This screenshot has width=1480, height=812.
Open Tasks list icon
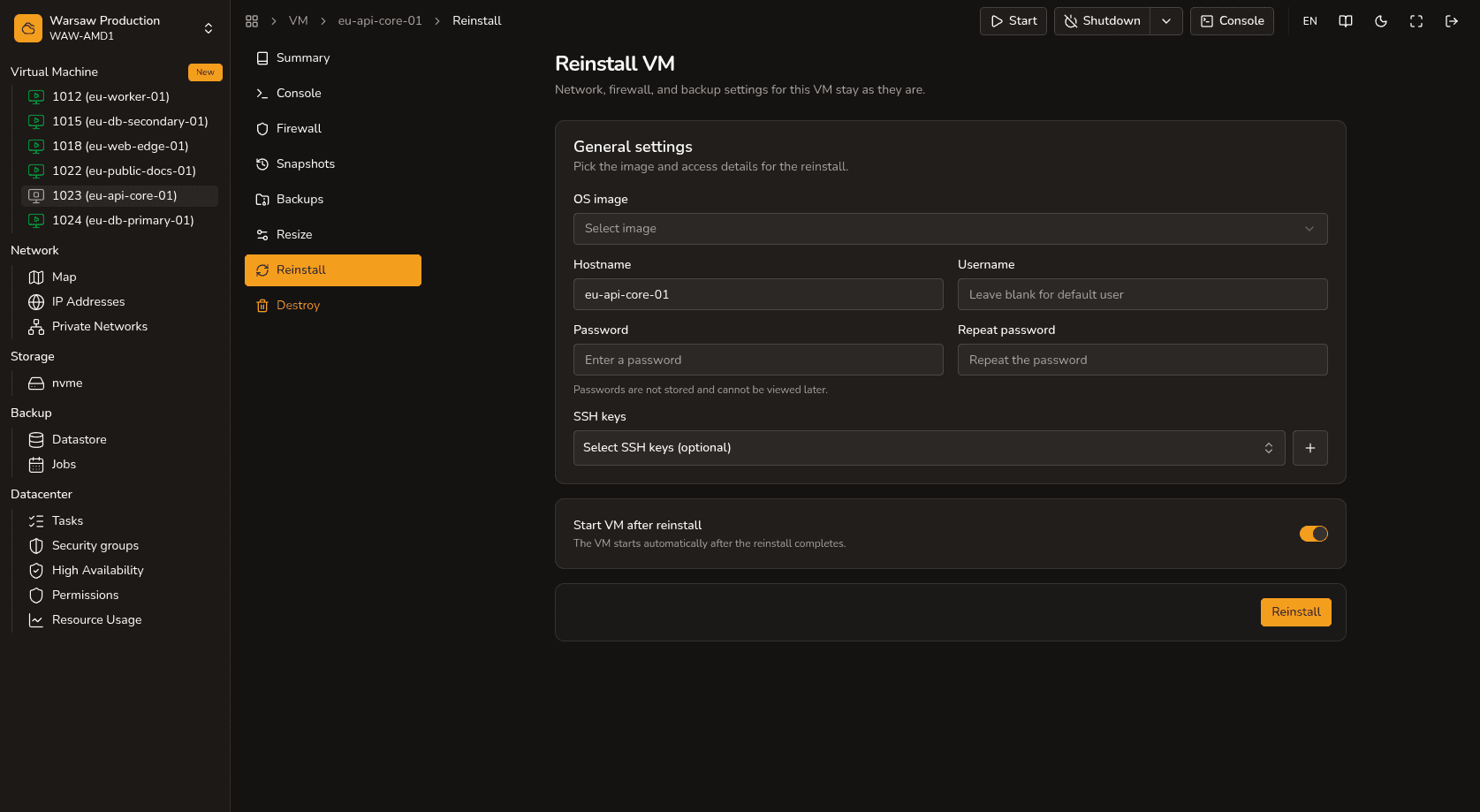click(x=36, y=521)
